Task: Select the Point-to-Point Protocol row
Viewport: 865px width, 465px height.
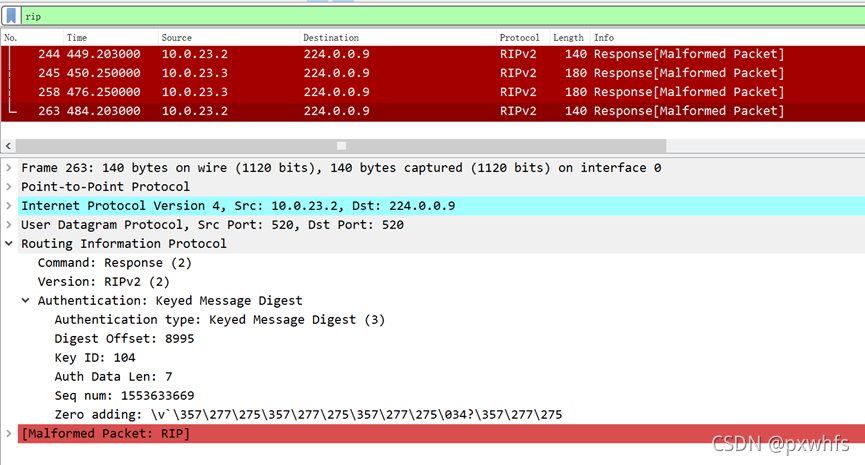Action: click(x=441, y=186)
